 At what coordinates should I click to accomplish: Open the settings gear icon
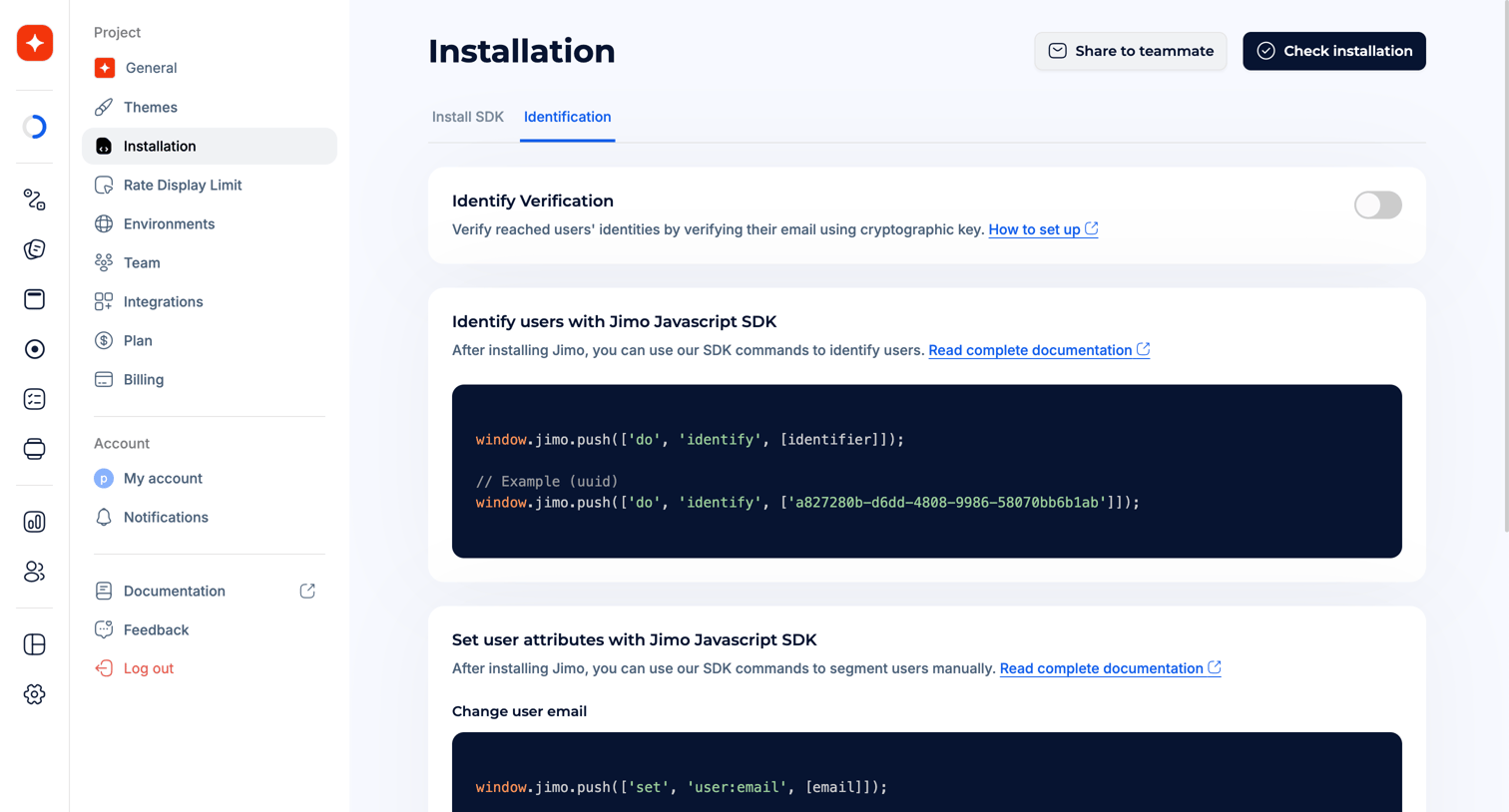pyautogui.click(x=35, y=694)
